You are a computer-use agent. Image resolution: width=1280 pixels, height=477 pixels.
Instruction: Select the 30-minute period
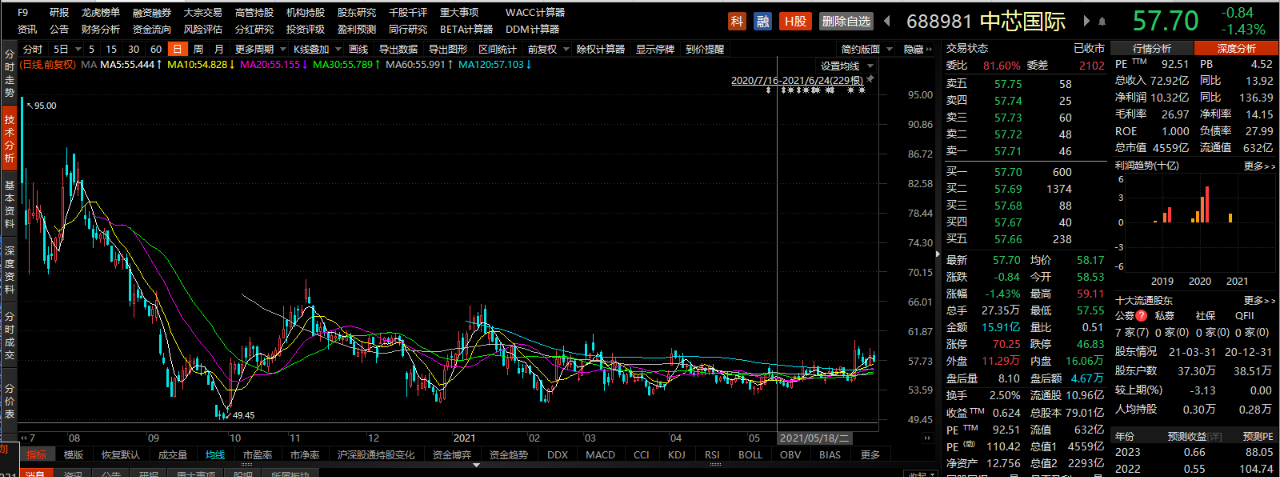[133, 48]
